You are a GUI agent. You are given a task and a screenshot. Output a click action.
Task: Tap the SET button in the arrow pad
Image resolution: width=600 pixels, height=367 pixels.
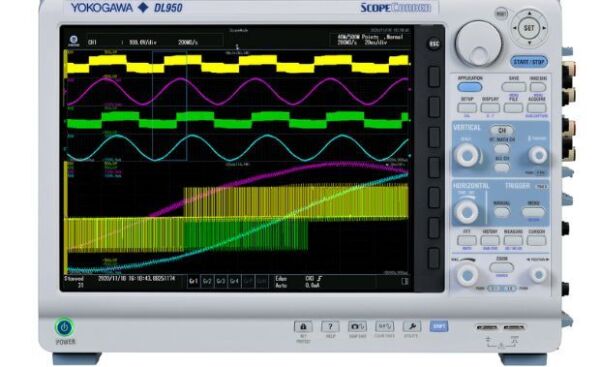tap(529, 28)
